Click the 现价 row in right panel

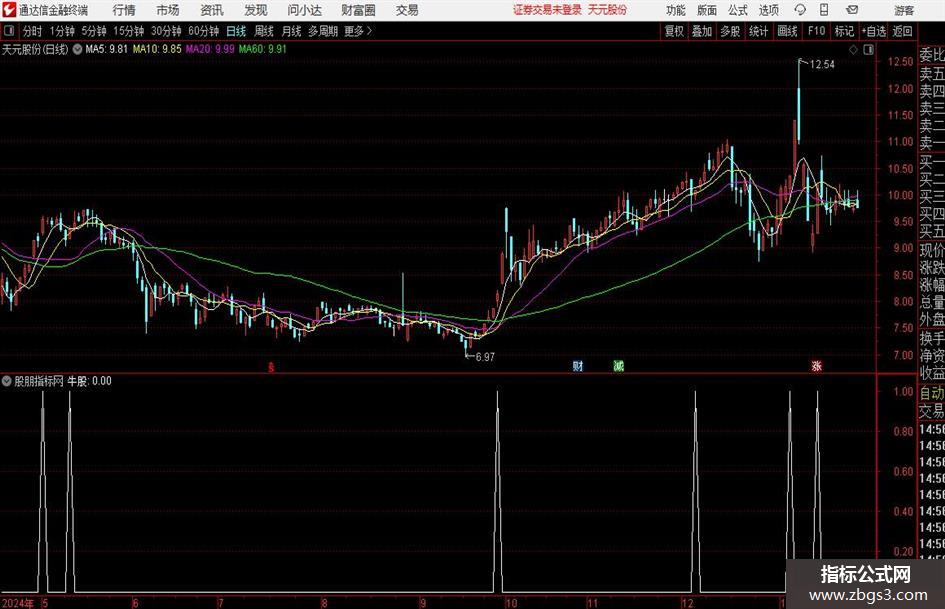pos(932,250)
